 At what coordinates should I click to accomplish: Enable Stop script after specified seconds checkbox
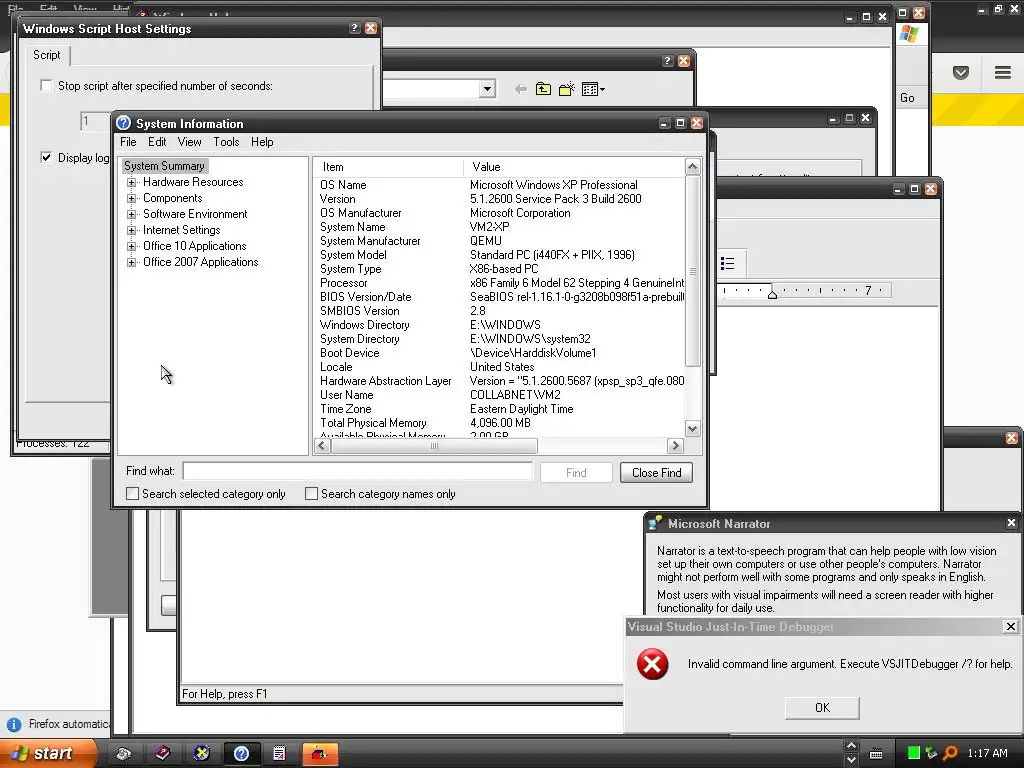point(46,86)
